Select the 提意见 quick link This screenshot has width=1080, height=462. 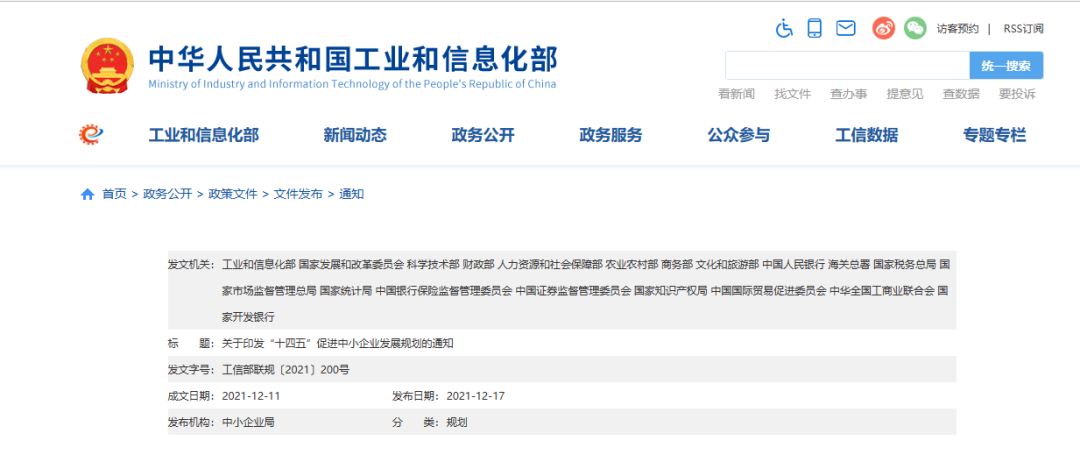pyautogui.click(x=905, y=94)
